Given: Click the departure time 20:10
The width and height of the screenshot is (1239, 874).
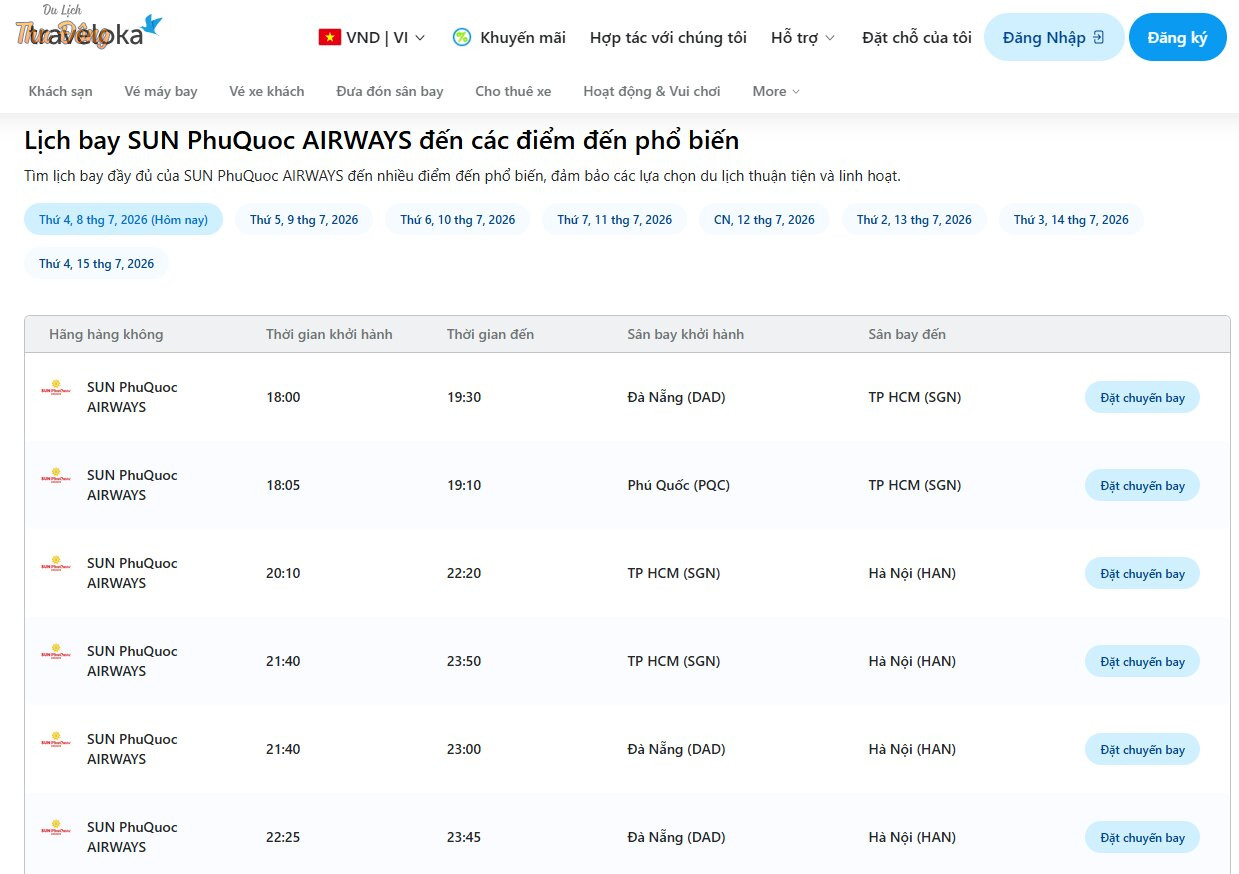Looking at the screenshot, I should click(283, 573).
